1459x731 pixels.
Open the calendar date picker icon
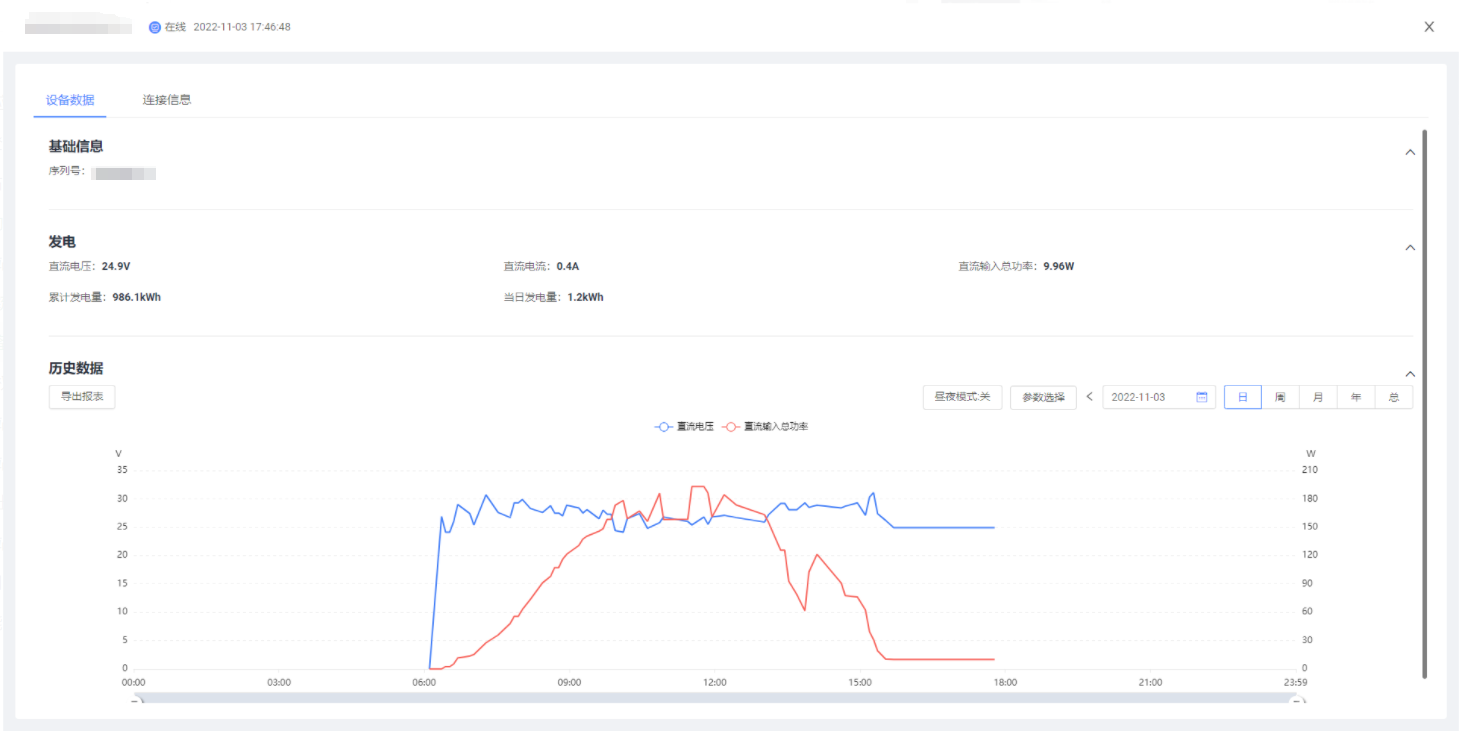(x=1202, y=397)
